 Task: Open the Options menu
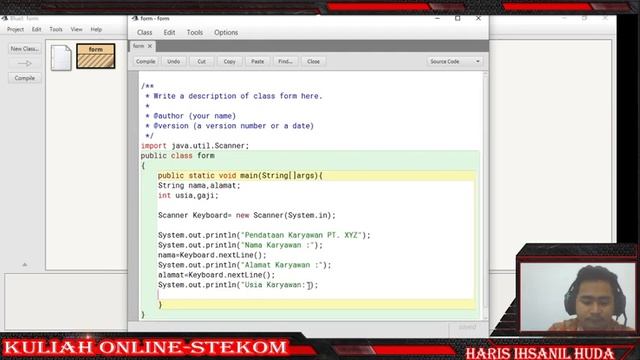point(226,32)
